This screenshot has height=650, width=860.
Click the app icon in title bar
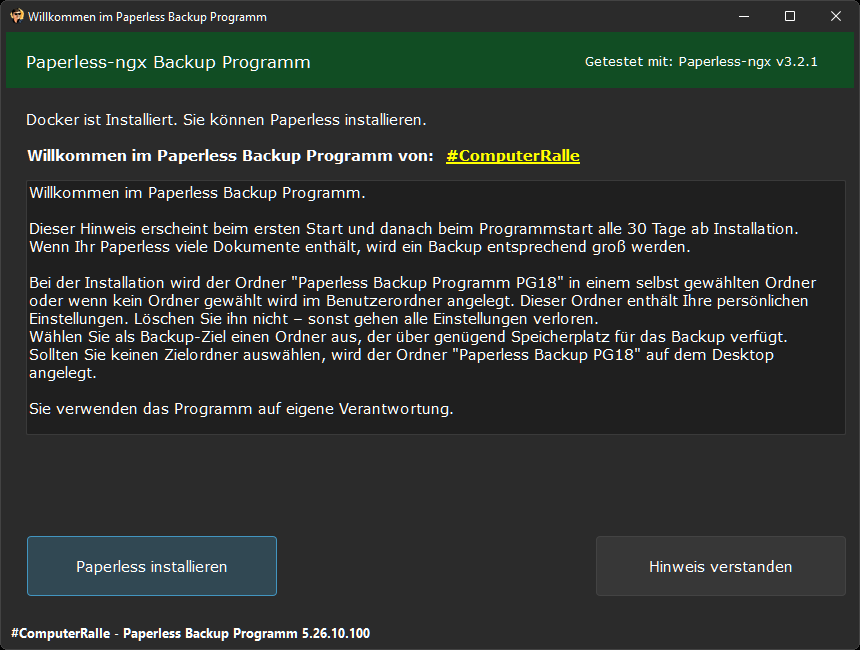click(x=16, y=16)
